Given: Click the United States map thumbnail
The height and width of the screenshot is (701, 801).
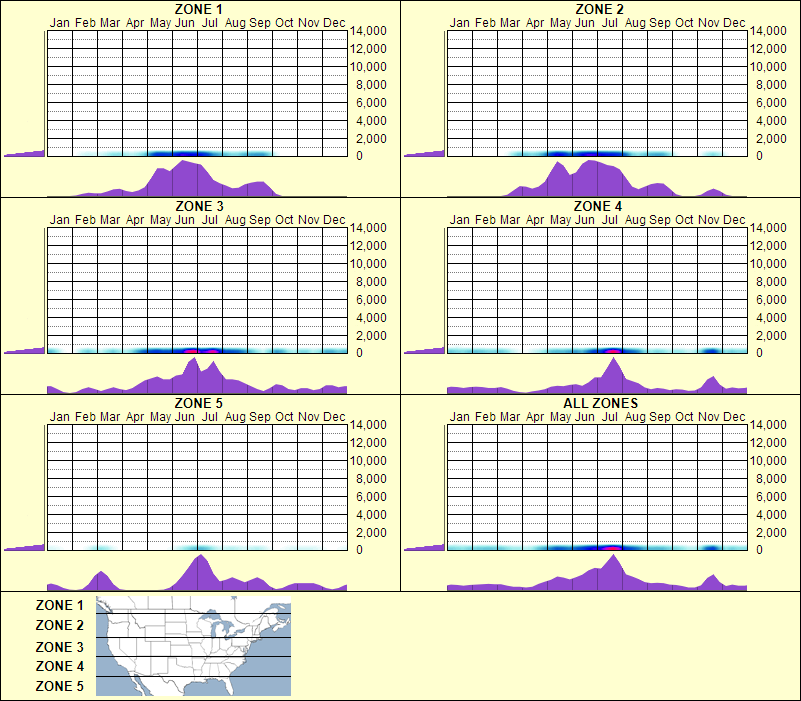Looking at the screenshot, I should pyautogui.click(x=191, y=645).
